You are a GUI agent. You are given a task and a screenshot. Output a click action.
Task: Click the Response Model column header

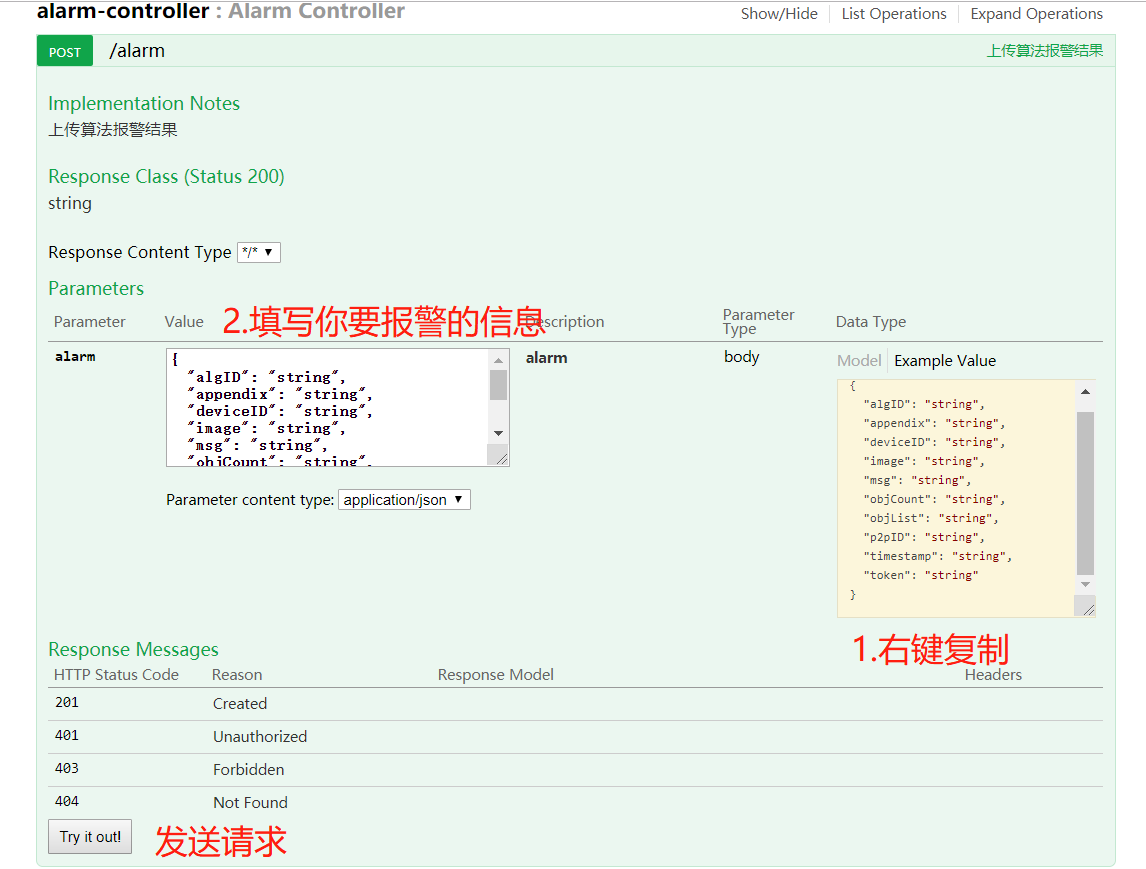point(496,675)
